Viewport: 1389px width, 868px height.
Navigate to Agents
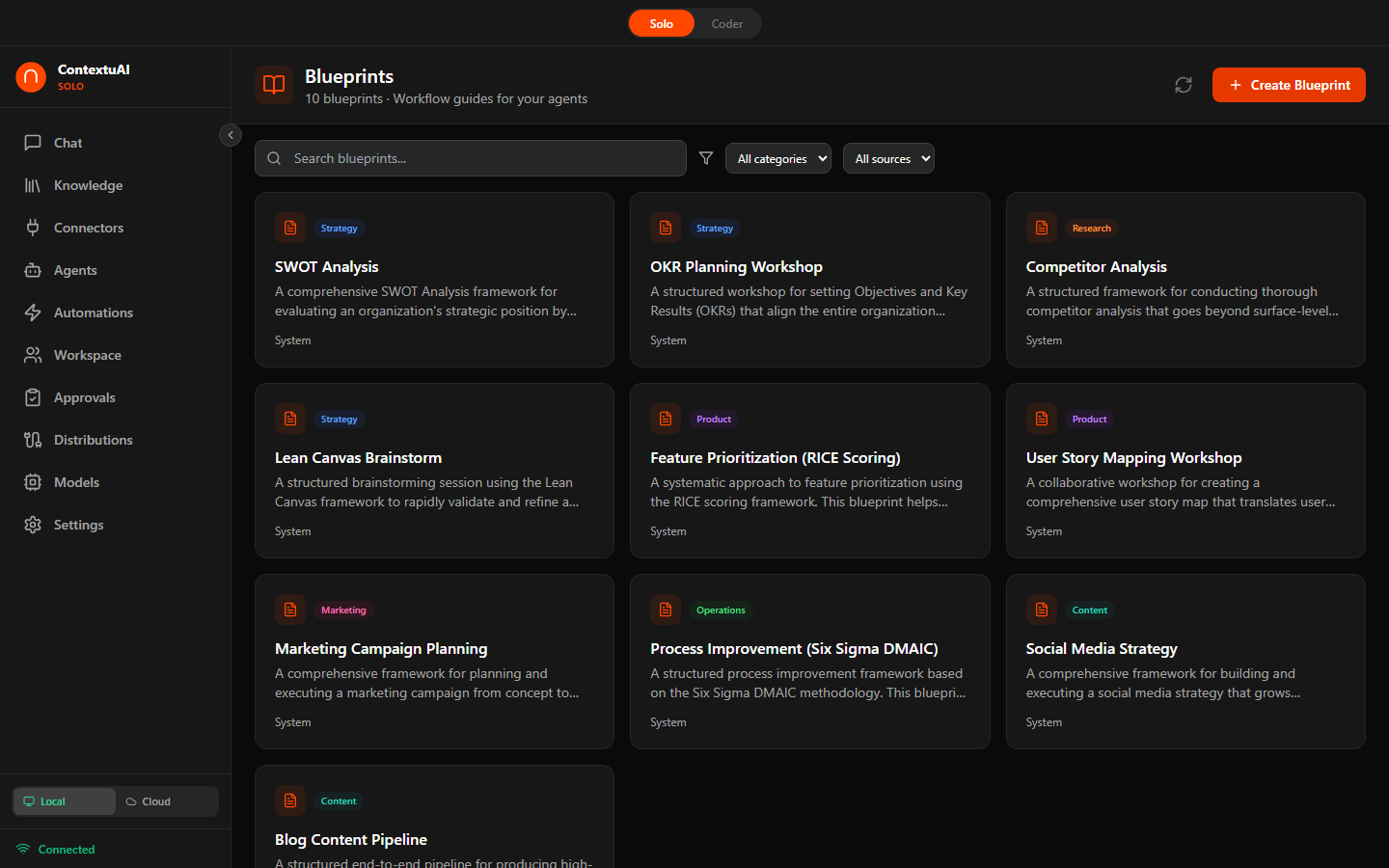(116, 270)
